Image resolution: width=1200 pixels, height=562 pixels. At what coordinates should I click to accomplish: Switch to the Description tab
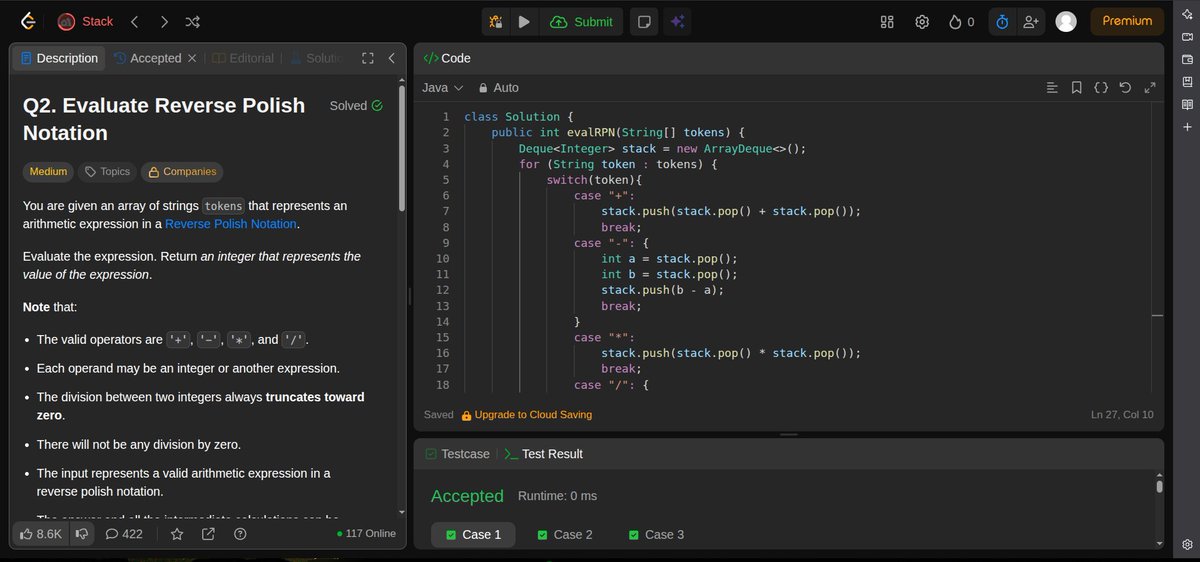coord(58,58)
